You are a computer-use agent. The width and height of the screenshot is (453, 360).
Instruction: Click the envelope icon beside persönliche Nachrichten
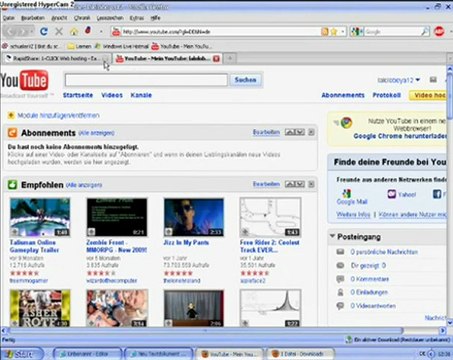pos(340,252)
